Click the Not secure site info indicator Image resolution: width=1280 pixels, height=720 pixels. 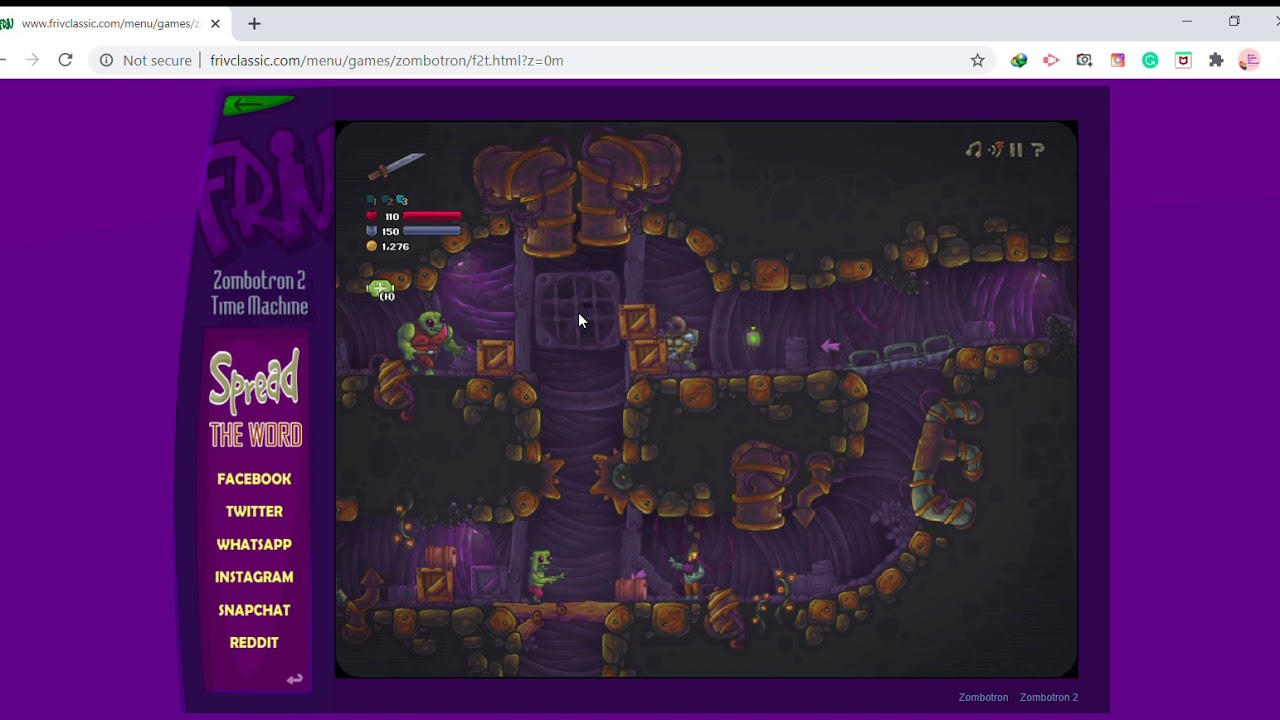coord(145,60)
